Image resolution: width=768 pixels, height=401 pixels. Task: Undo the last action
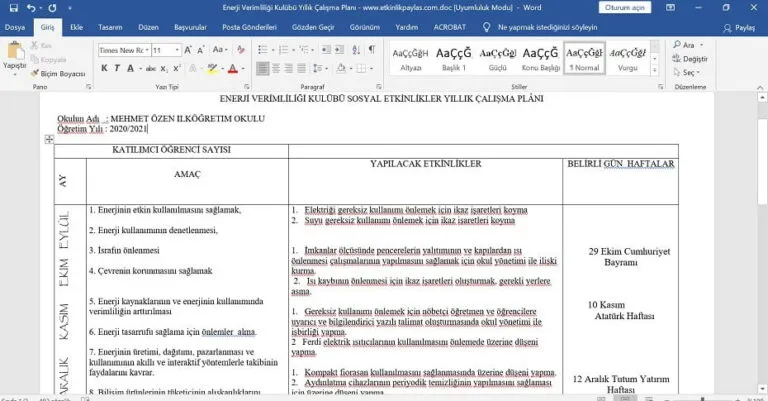31,8
